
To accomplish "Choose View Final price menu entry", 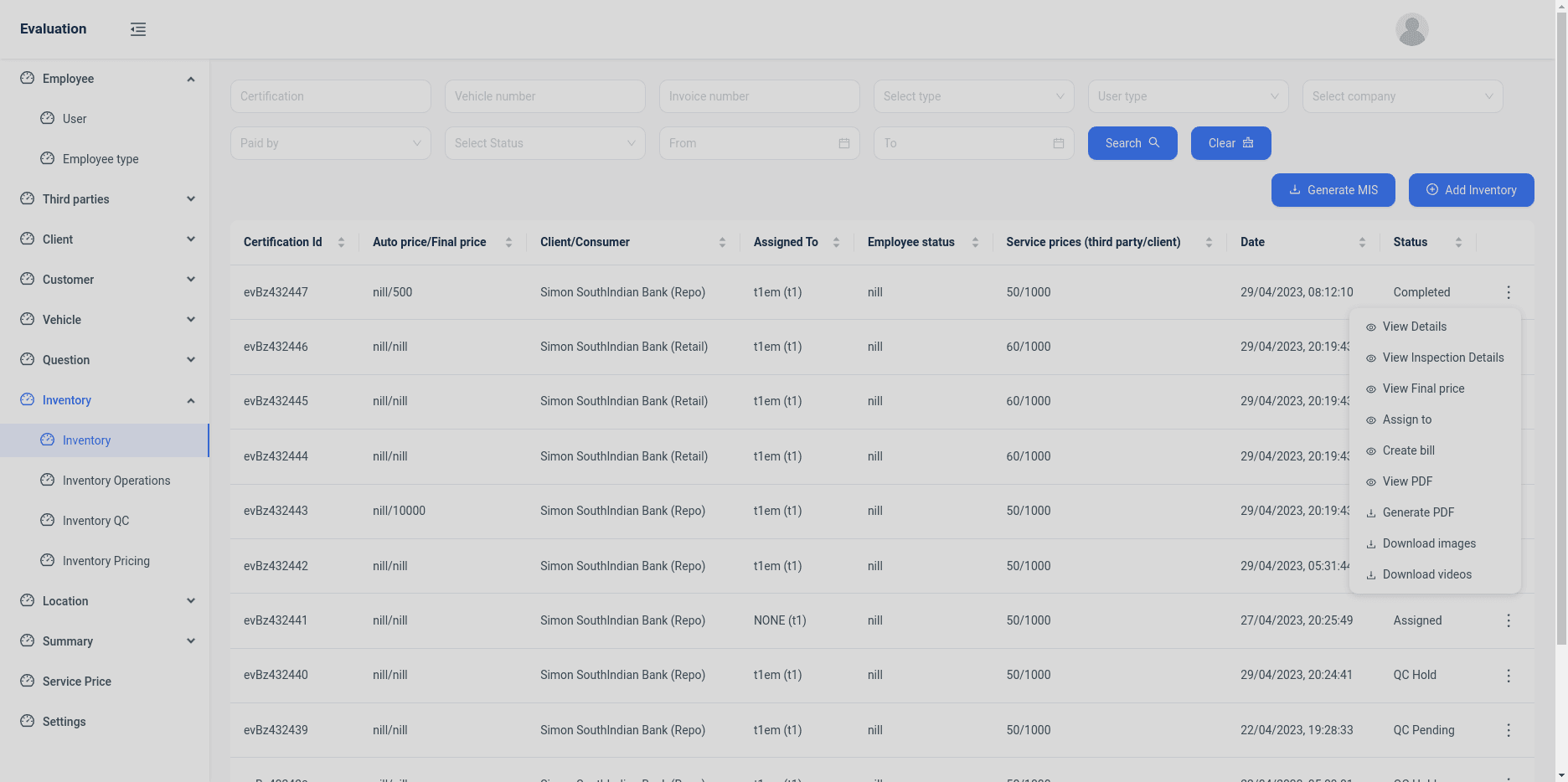I will [1435, 388].
